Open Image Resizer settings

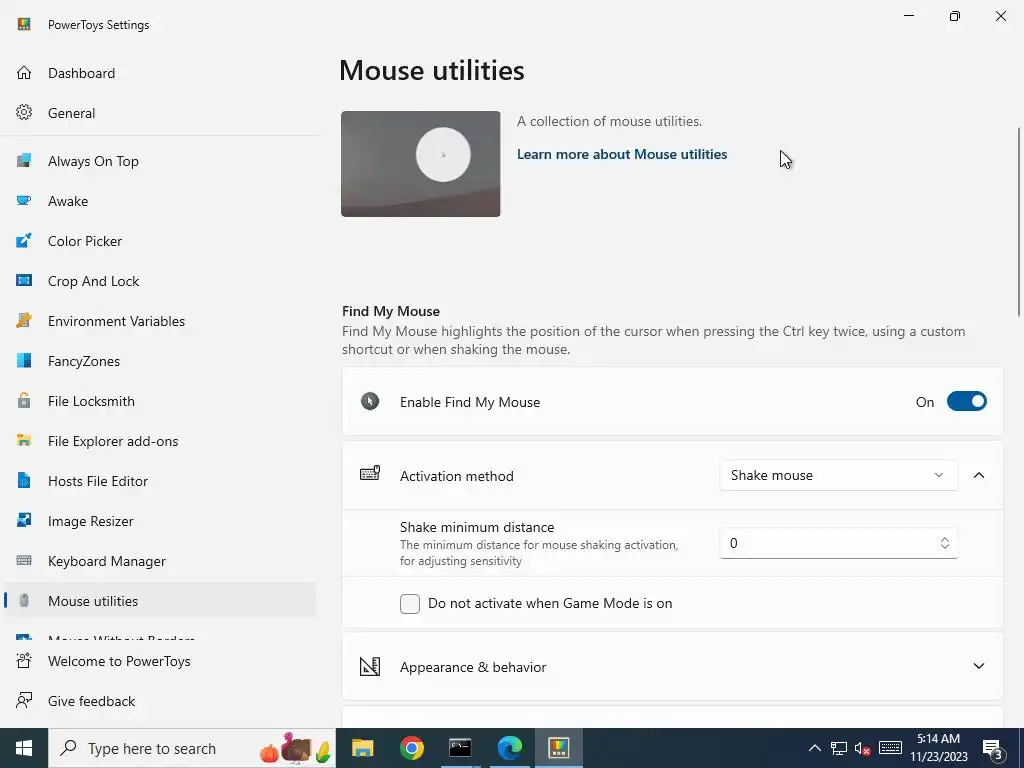click(x=159, y=521)
